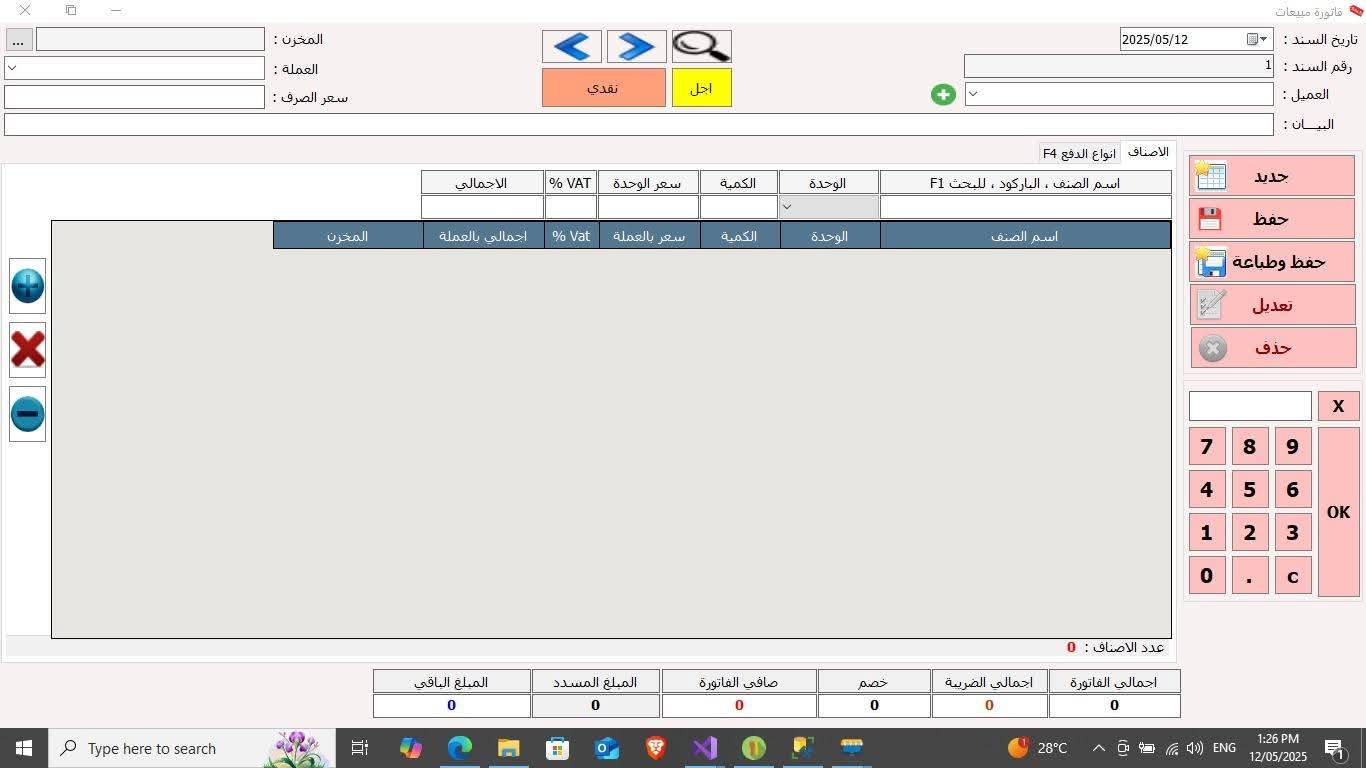Click the جديد new invoice button
Screen dimensions: 1366x768
click(x=1271, y=176)
